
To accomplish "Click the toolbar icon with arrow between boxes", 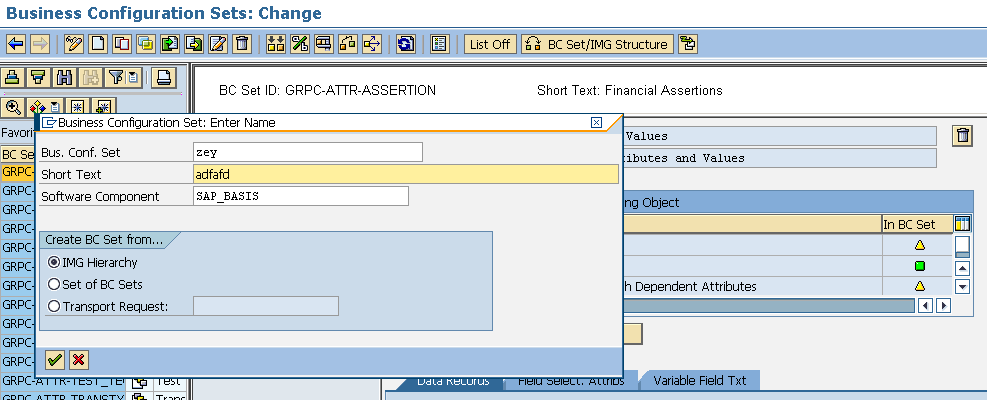I will tap(347, 44).
